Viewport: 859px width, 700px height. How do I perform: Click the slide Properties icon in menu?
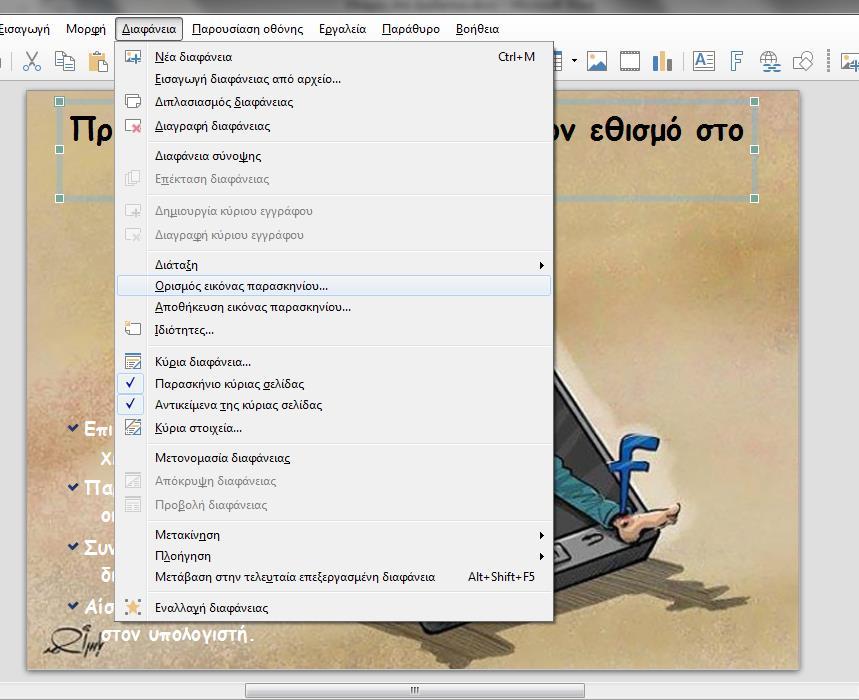coord(133,329)
